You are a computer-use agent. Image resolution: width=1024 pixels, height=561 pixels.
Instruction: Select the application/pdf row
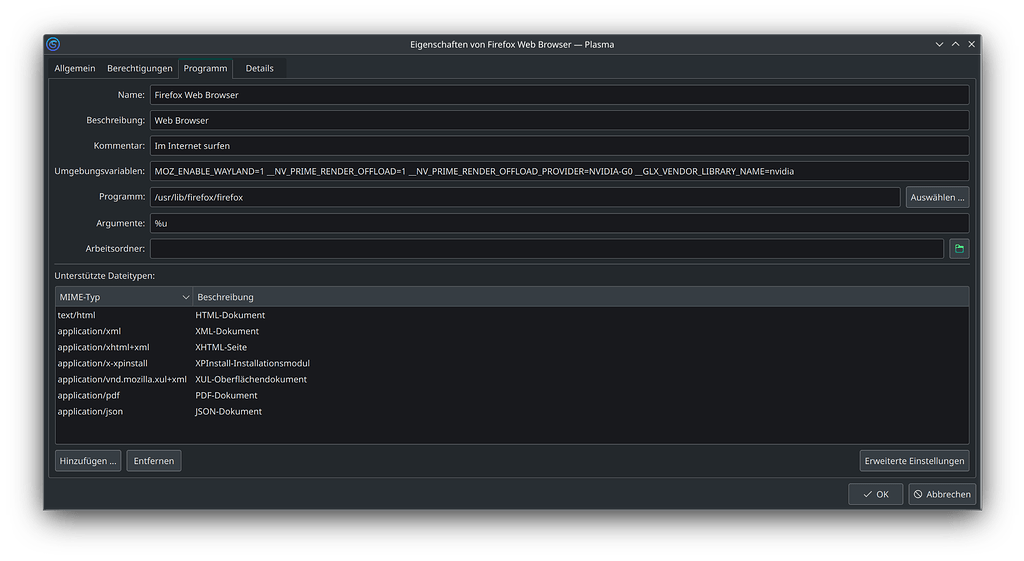512,395
